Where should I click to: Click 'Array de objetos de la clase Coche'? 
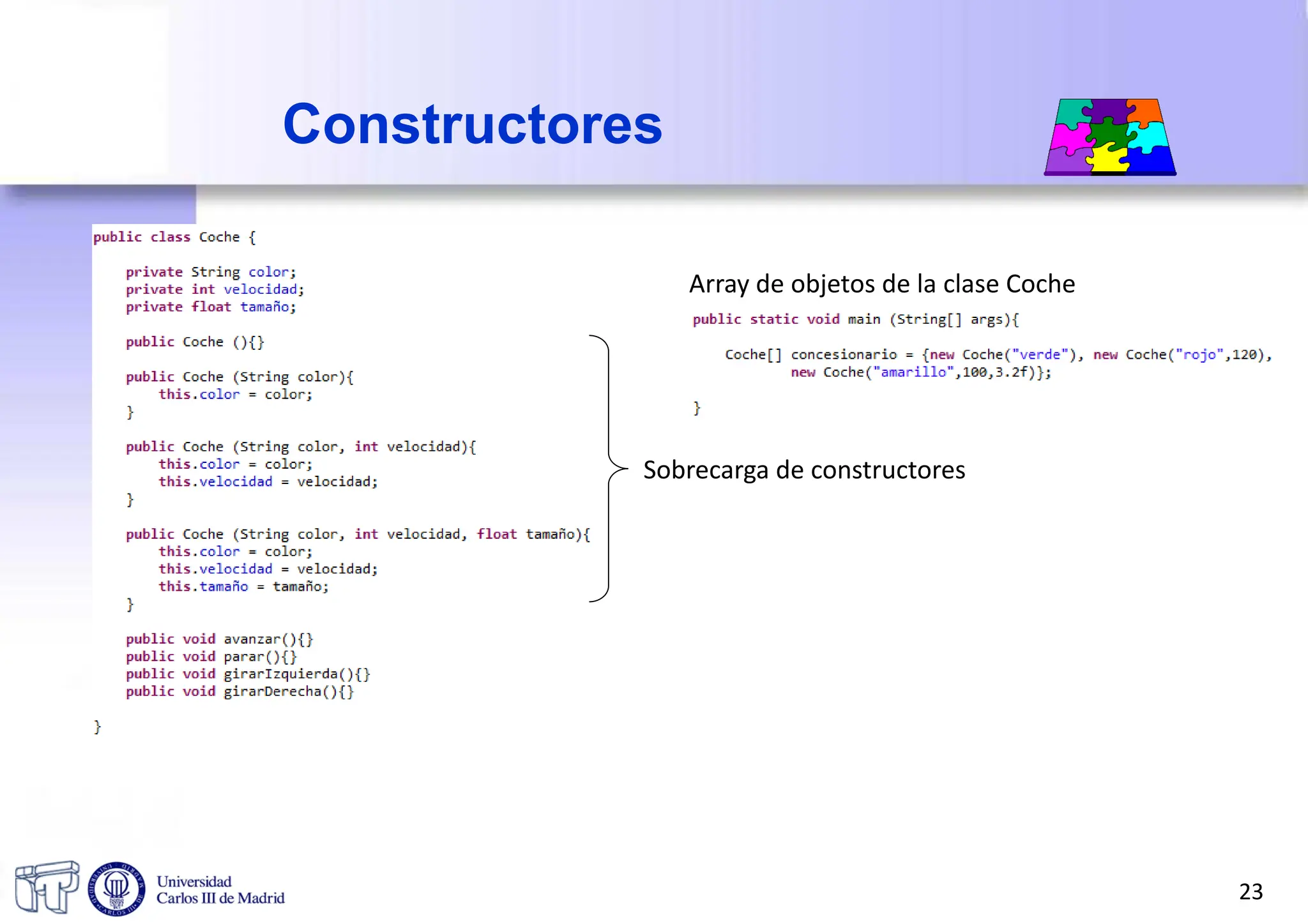[x=882, y=284]
